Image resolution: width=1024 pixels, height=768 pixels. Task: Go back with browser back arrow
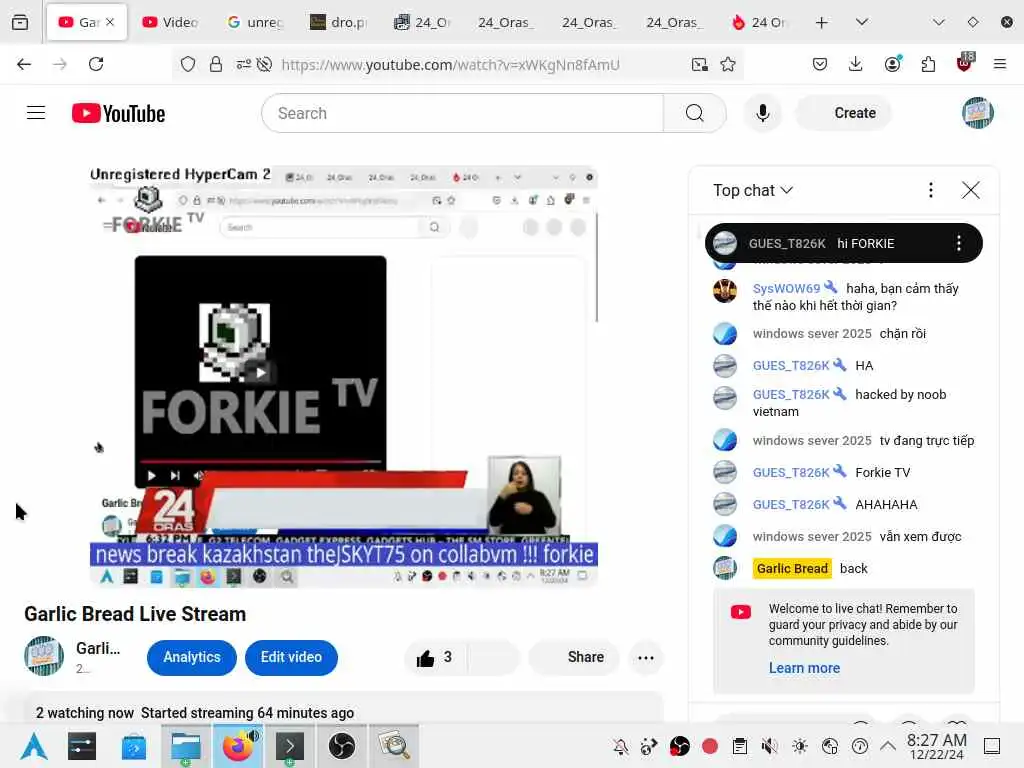(24, 64)
